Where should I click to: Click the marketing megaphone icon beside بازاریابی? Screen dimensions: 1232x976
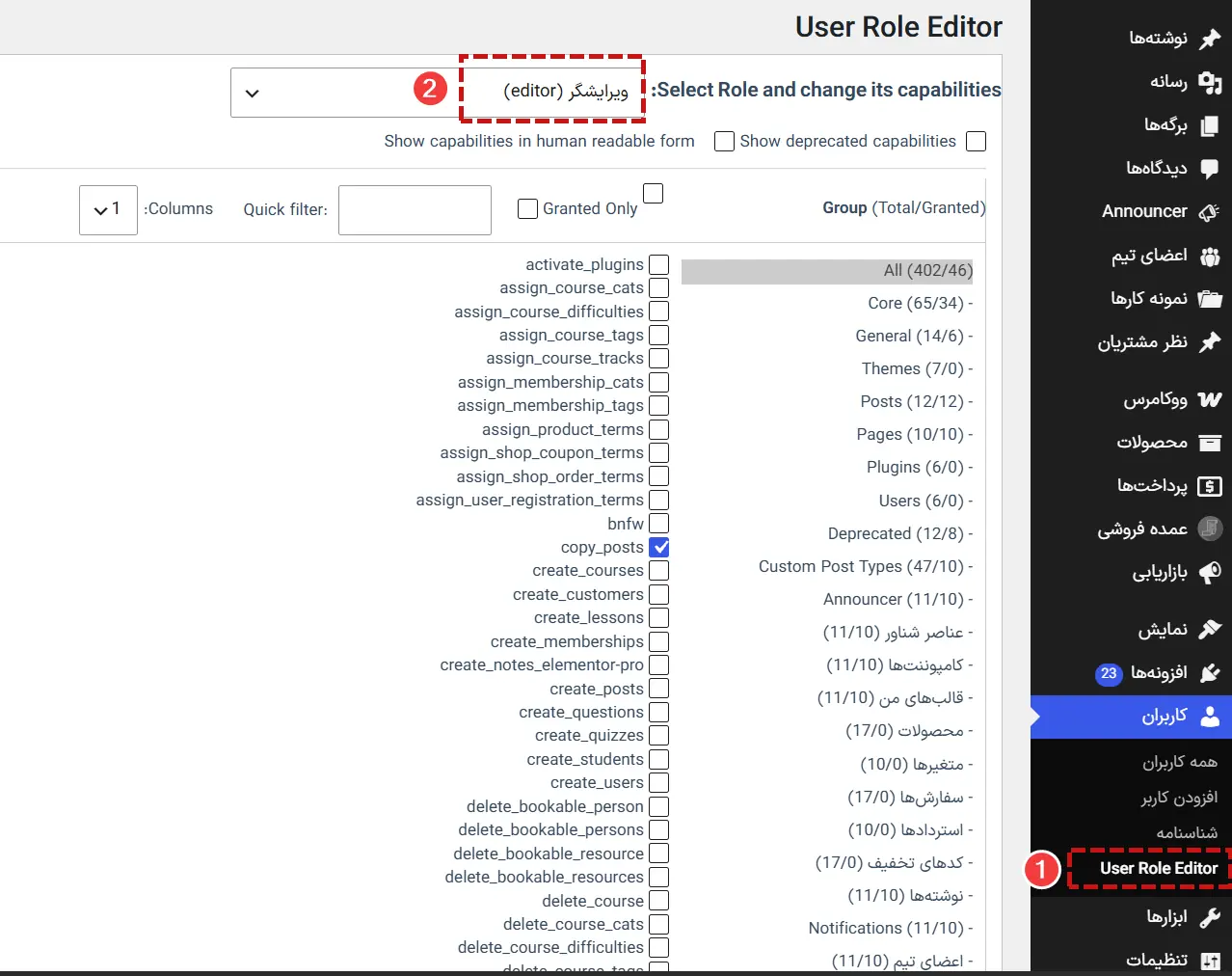(x=1210, y=573)
